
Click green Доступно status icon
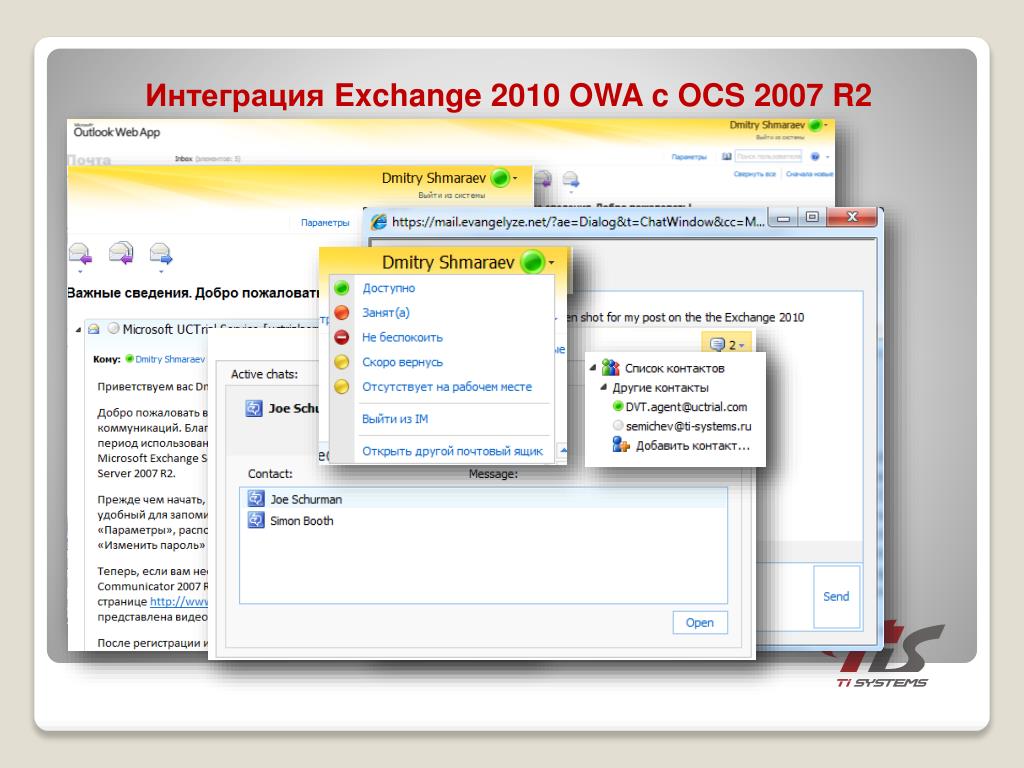click(342, 288)
